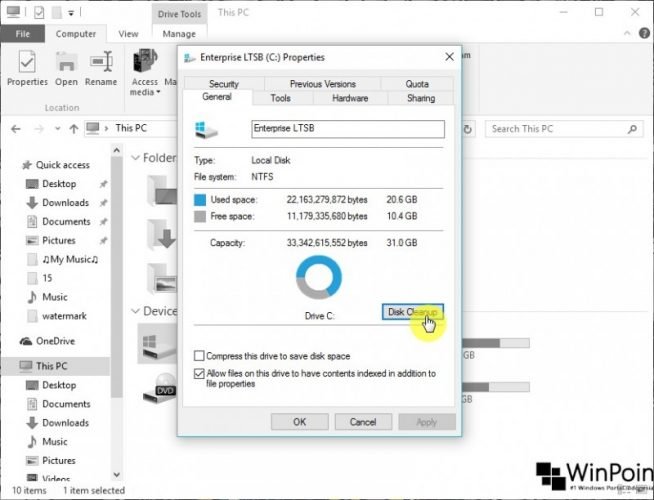Screen dimensions: 654x500
Task: Click the Disk Cleanup button
Action: tap(413, 312)
